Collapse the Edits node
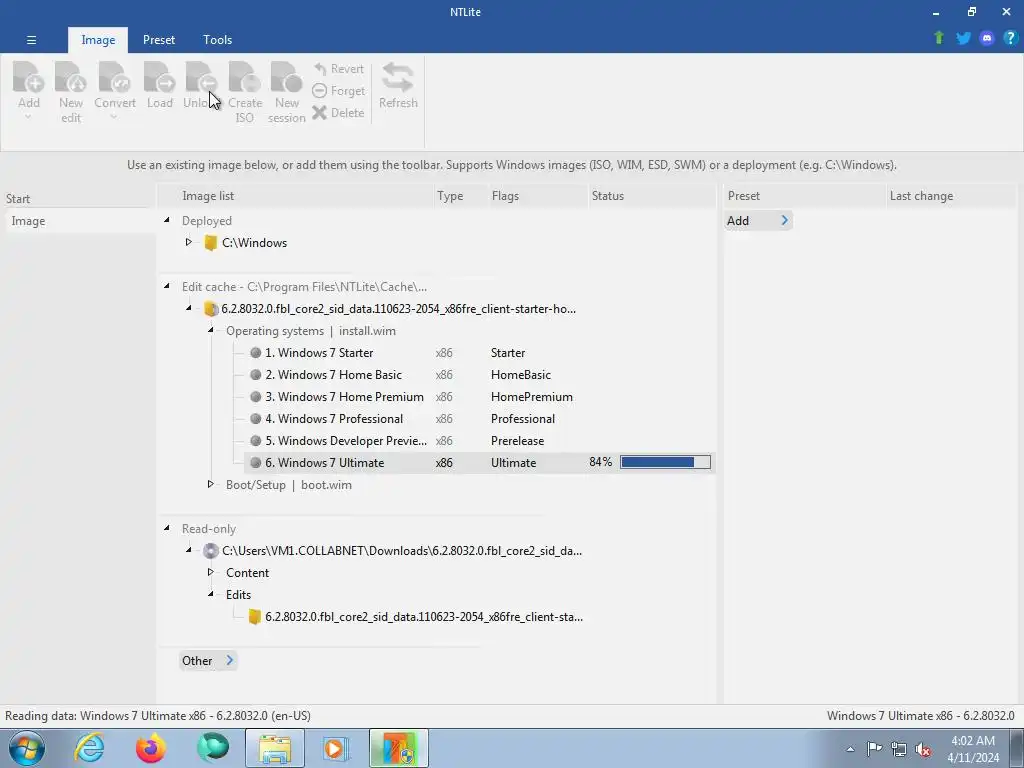The width and height of the screenshot is (1024, 768). pos(210,594)
